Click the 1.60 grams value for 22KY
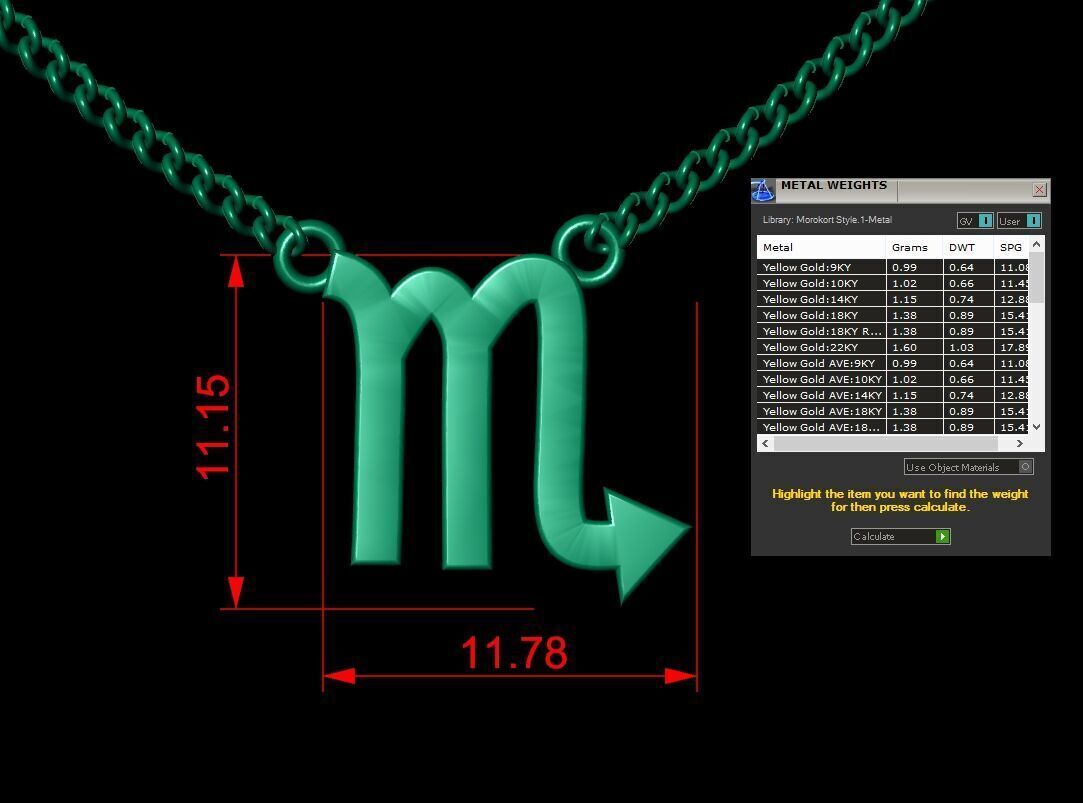Screen dimensions: 1083x803 tap(905, 347)
